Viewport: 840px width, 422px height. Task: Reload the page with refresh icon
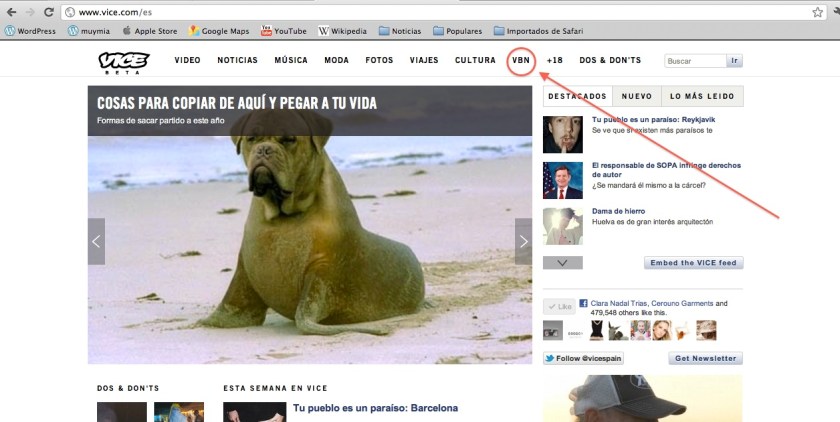click(49, 12)
